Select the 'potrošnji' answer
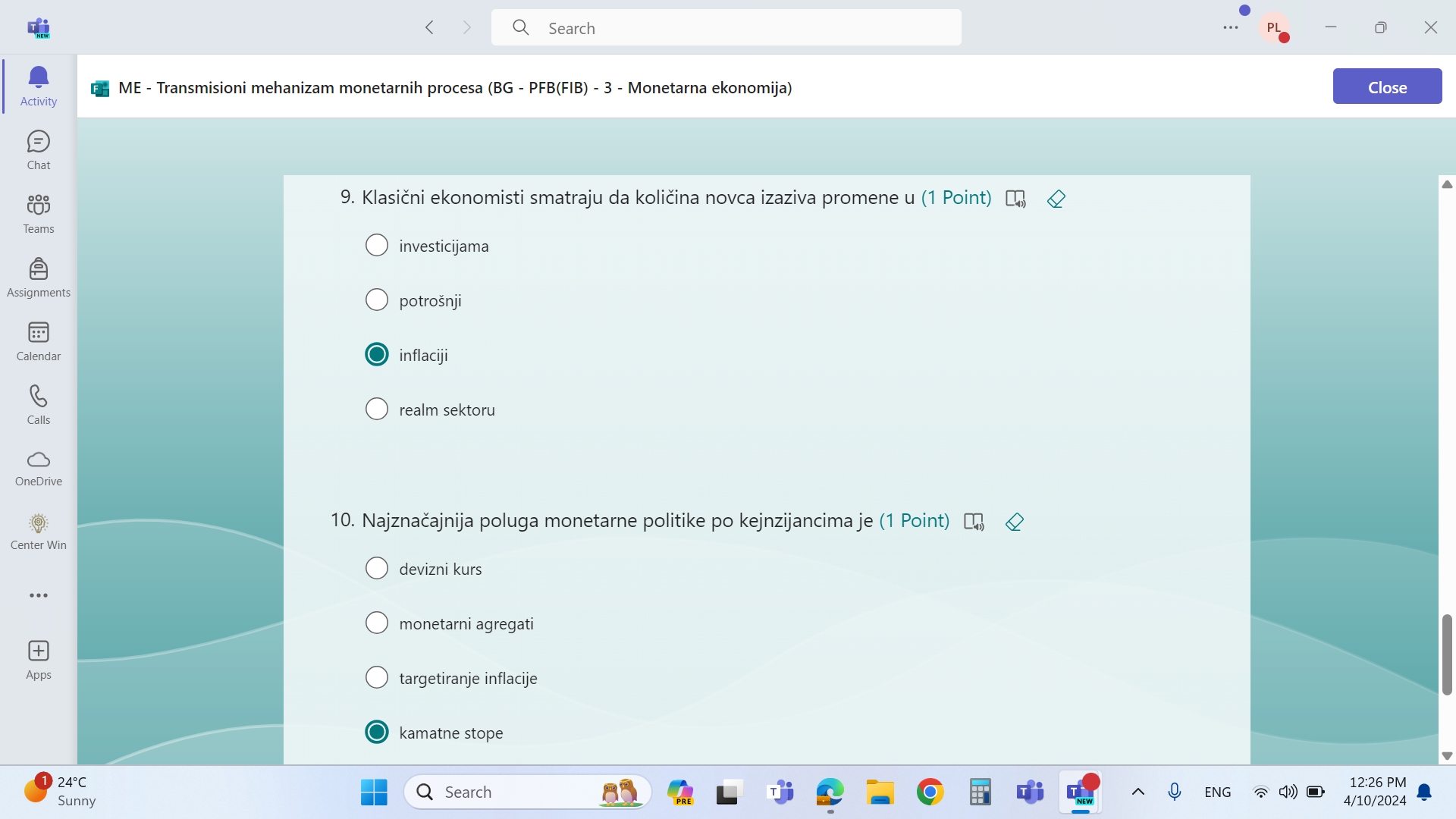Image resolution: width=1456 pixels, height=819 pixels. [377, 300]
